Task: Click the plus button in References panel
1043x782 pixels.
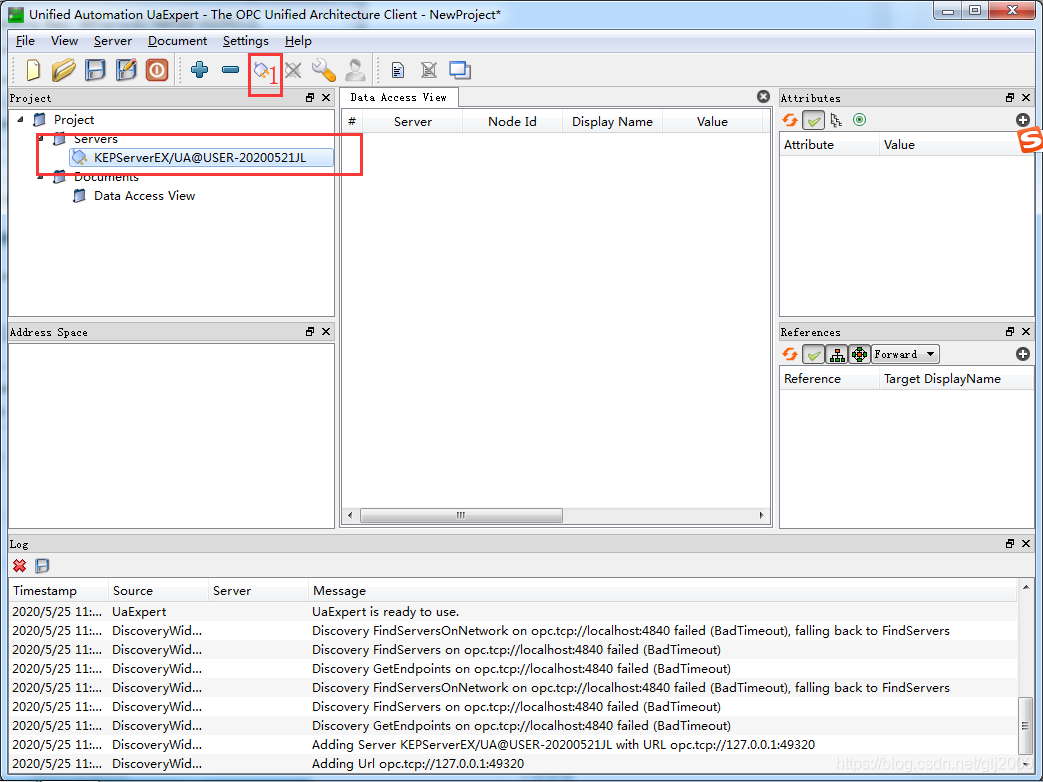Action: (1023, 354)
